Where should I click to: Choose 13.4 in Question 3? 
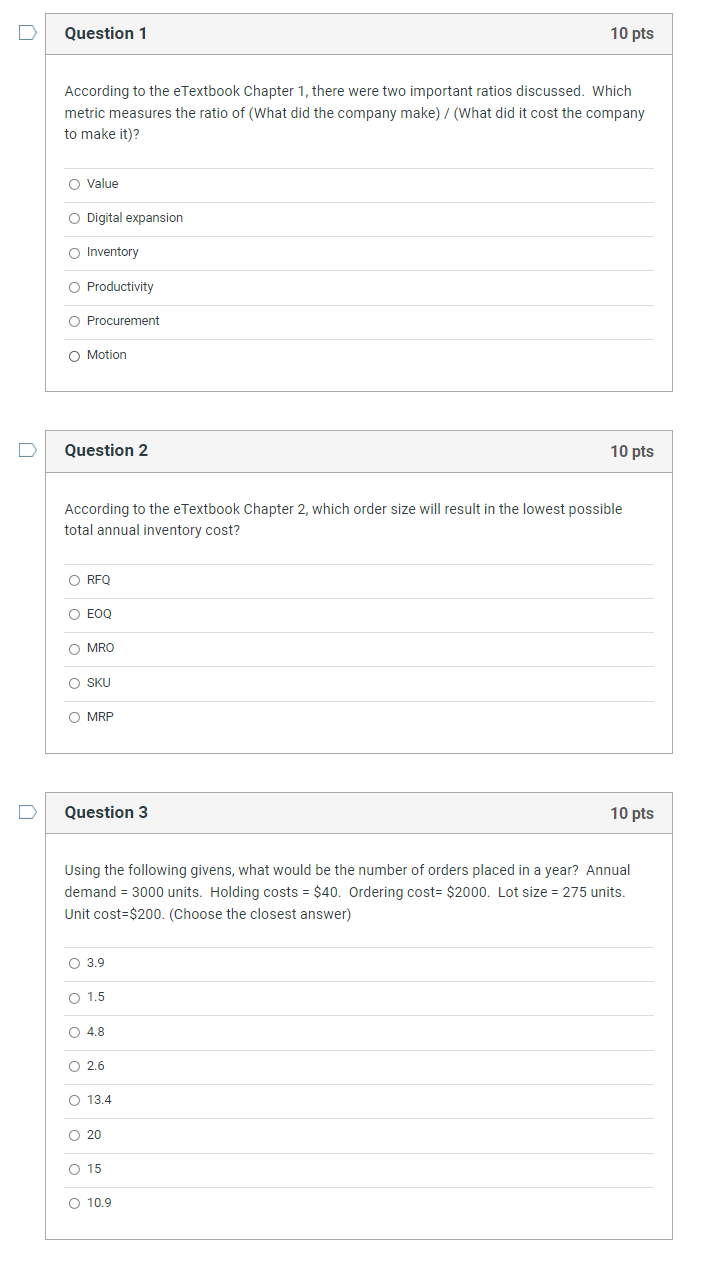pos(74,1100)
